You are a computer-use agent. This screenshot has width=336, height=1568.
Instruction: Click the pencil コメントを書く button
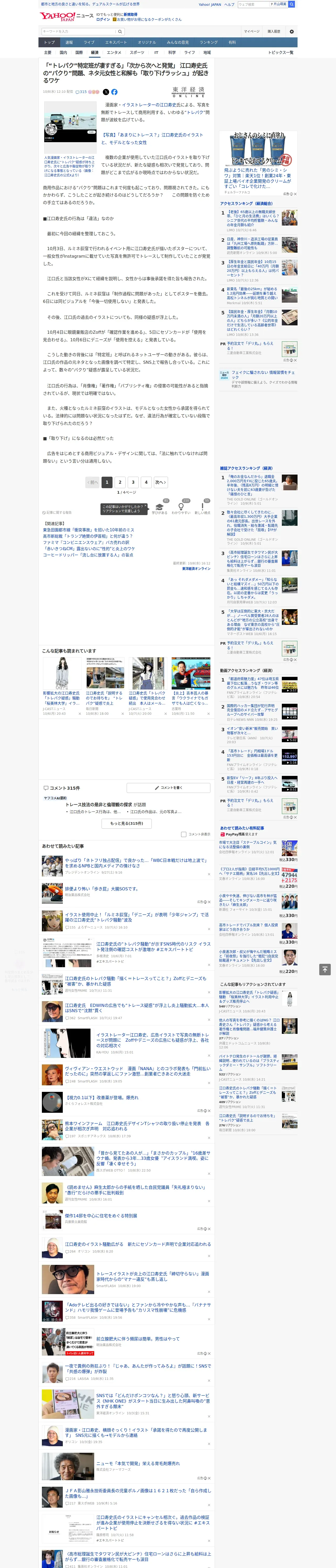(x=168, y=788)
